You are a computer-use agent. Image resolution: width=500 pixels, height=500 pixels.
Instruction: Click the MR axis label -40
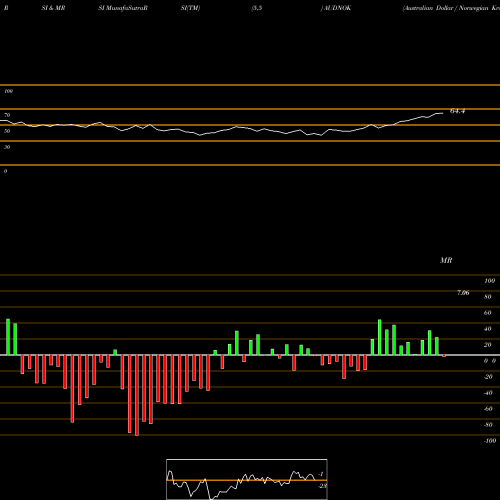tap(488, 393)
